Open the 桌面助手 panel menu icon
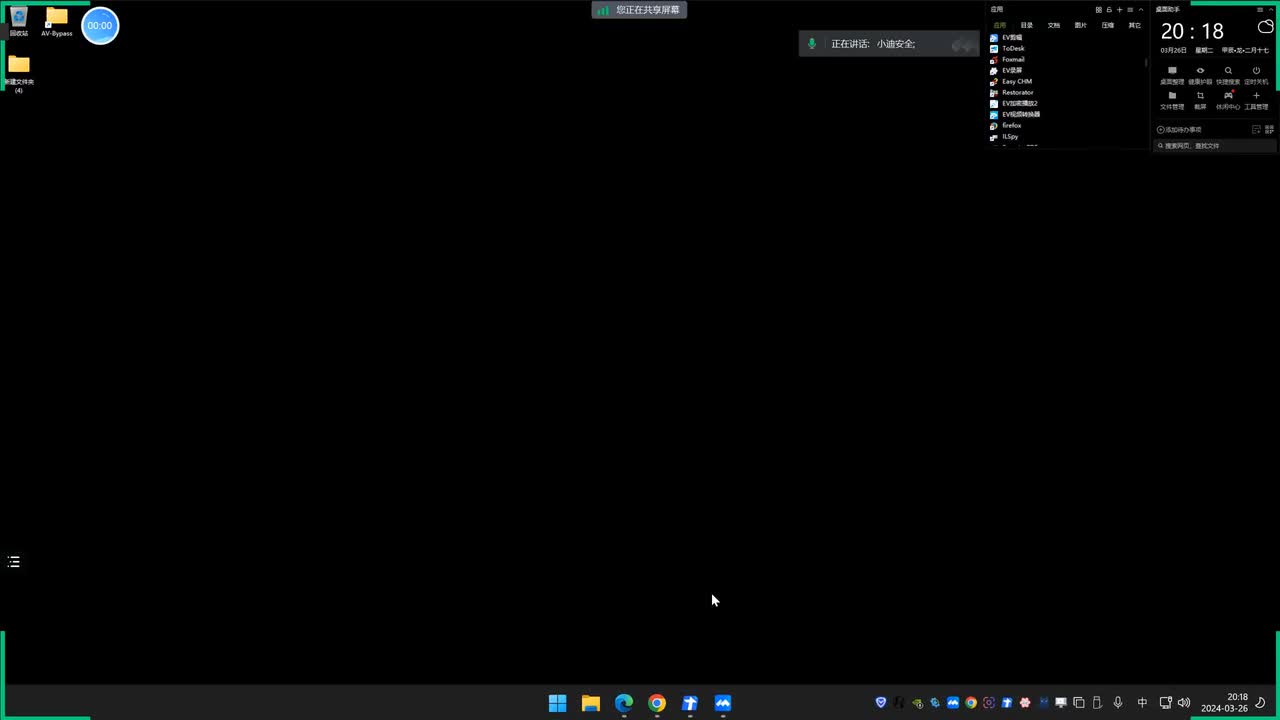Screen dimensions: 1280x720 coord(1260,9)
